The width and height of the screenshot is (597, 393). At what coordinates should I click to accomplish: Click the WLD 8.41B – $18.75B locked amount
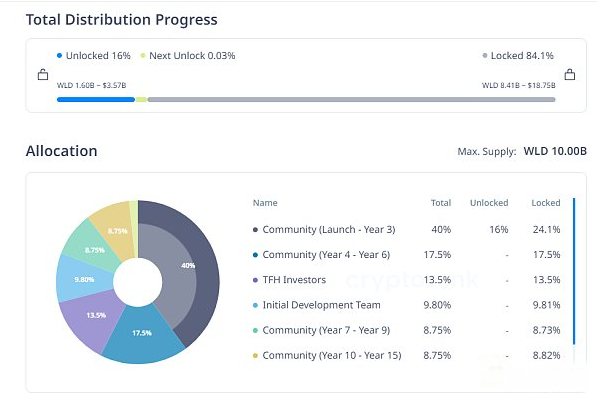click(x=519, y=85)
